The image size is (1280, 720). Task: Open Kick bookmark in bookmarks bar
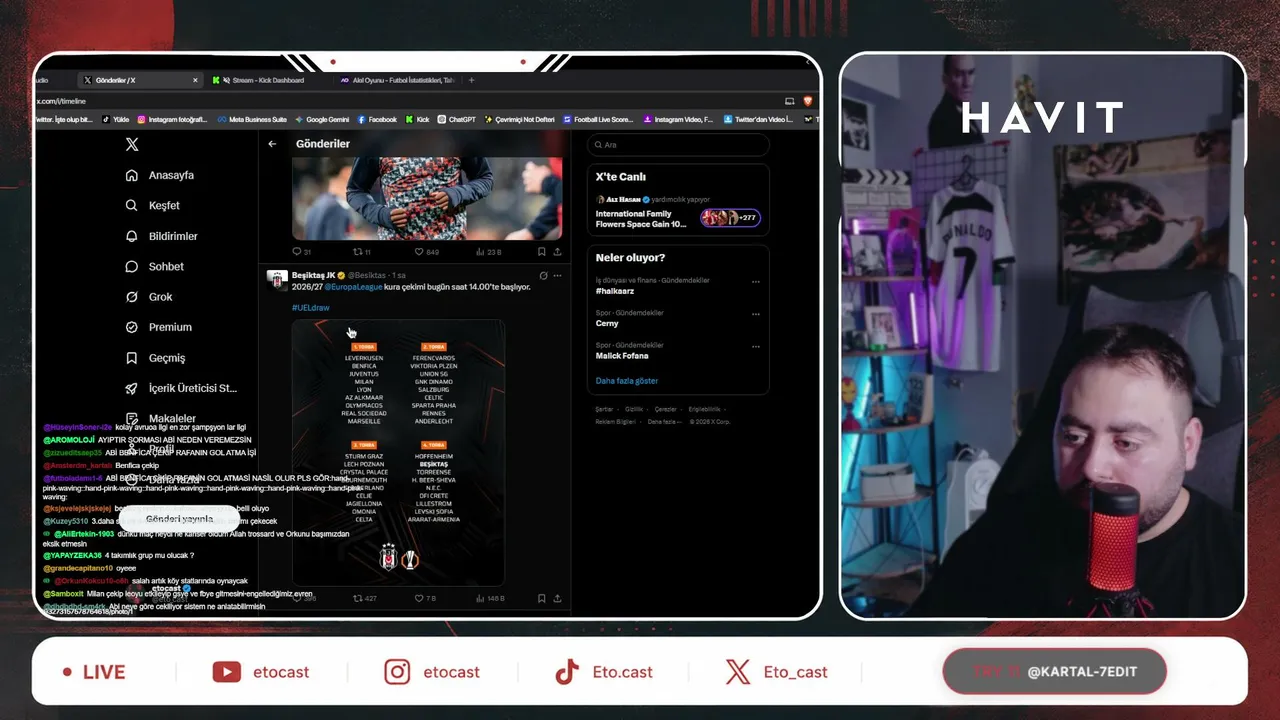(417, 120)
